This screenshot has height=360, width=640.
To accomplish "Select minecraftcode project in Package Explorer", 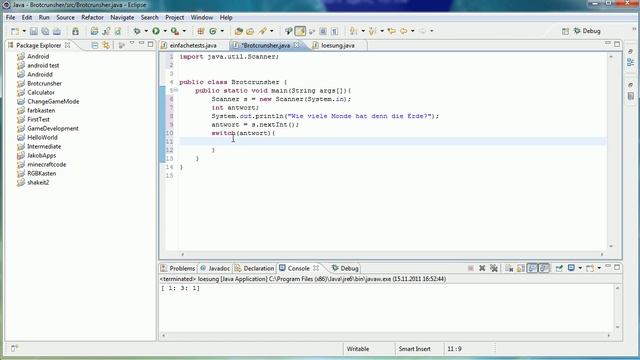I will [x=47, y=164].
